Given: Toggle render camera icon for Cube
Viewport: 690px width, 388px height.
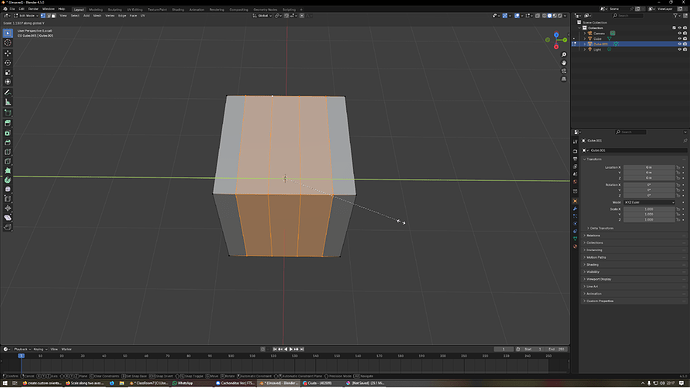Looking at the screenshot, I should point(685,39).
